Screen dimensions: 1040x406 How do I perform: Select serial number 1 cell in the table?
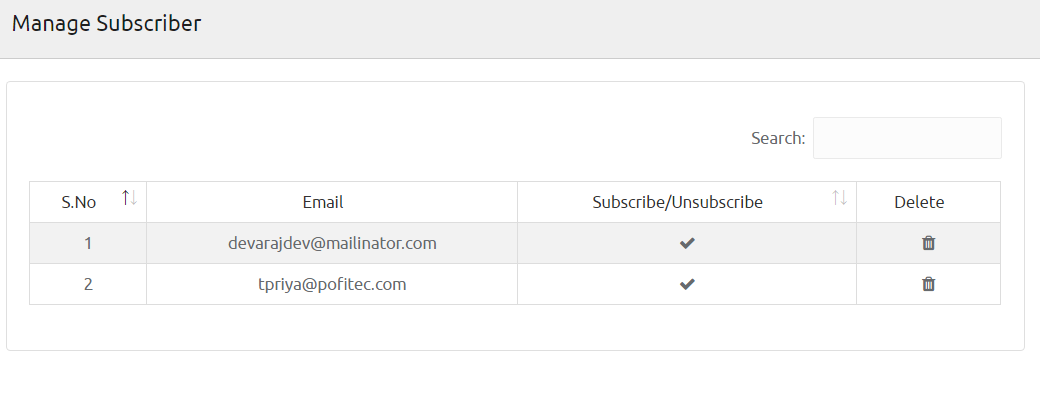[88, 243]
